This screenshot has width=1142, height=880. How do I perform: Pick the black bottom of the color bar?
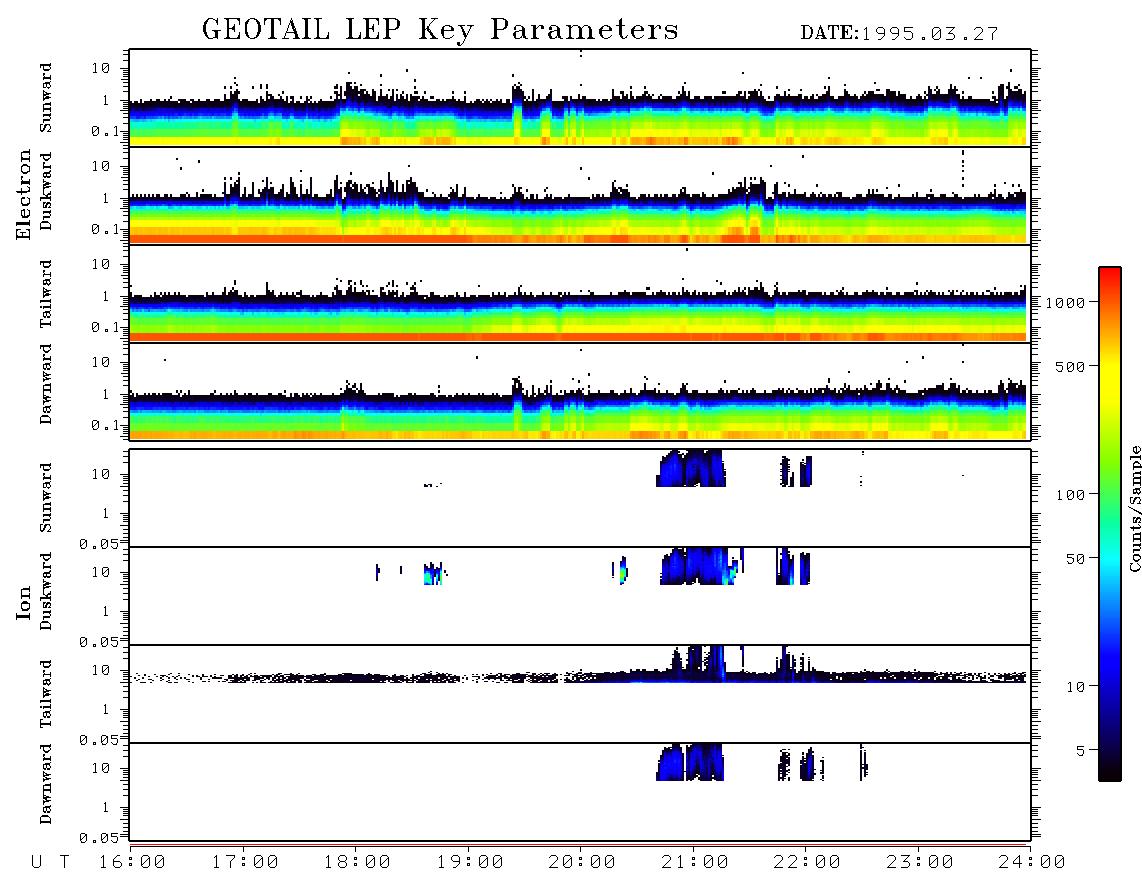pyautogui.click(x=1110, y=769)
